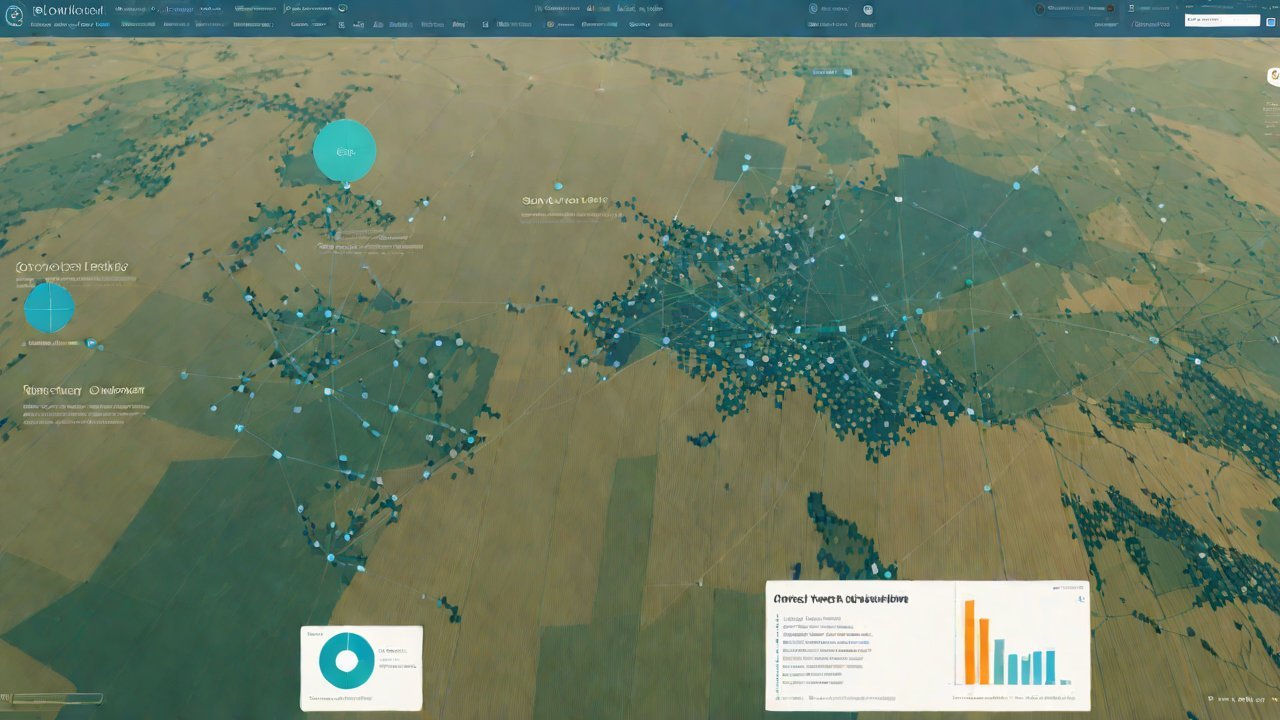The image size is (1280, 720).
Task: Click the tallest orange bar in bar chart
Action: [969, 641]
